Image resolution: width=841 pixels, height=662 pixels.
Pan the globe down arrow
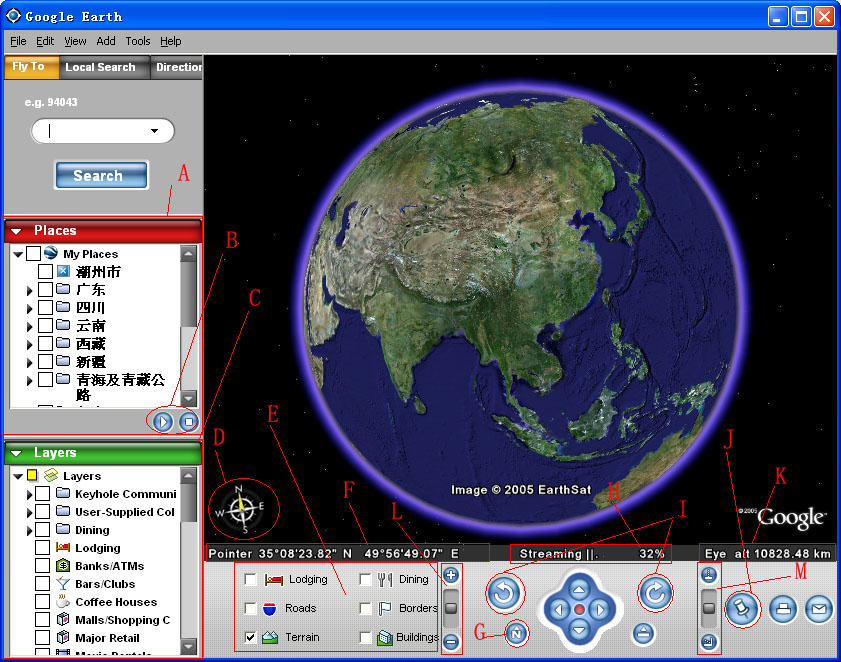pos(579,630)
